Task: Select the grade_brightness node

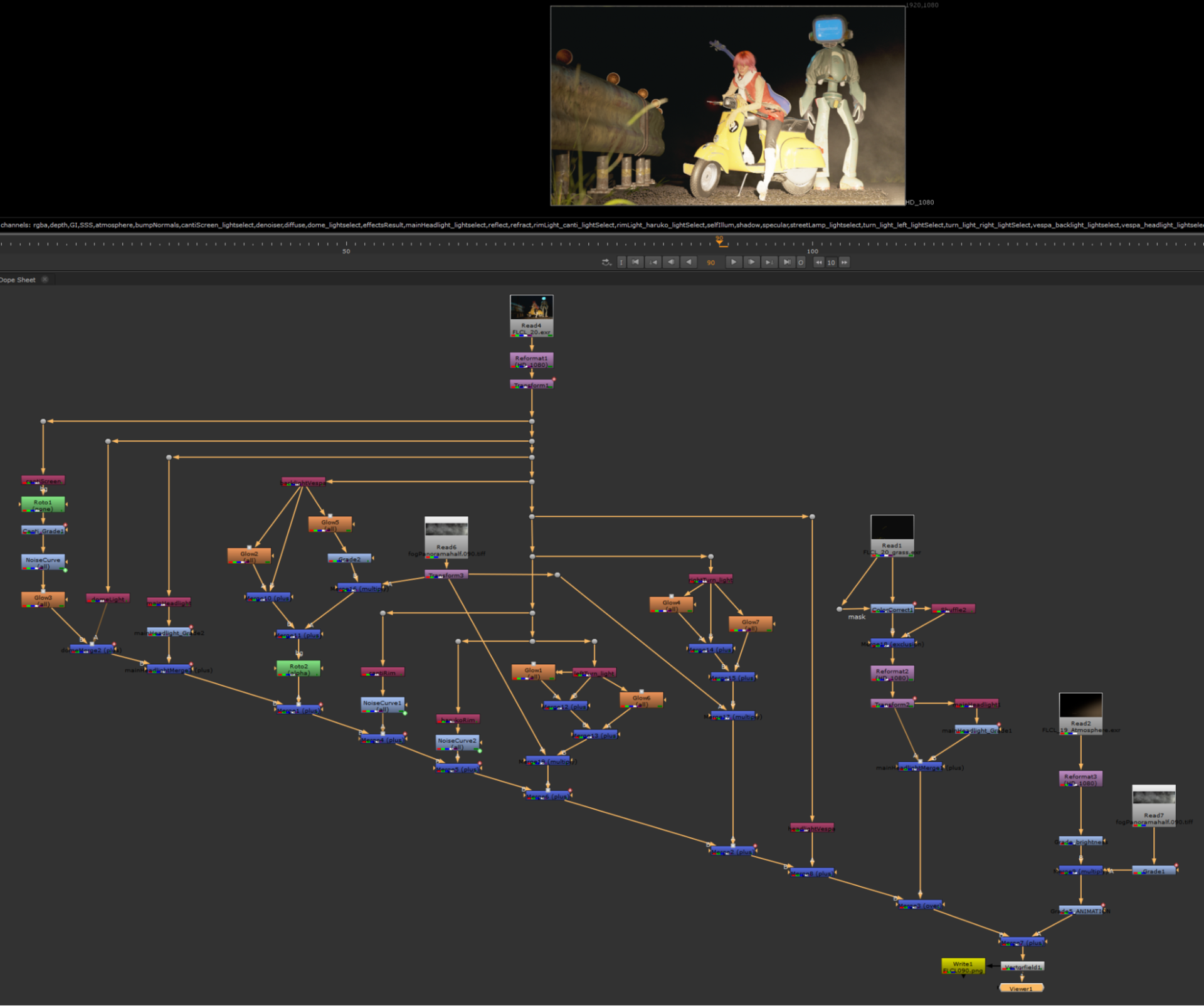Action: click(1080, 841)
